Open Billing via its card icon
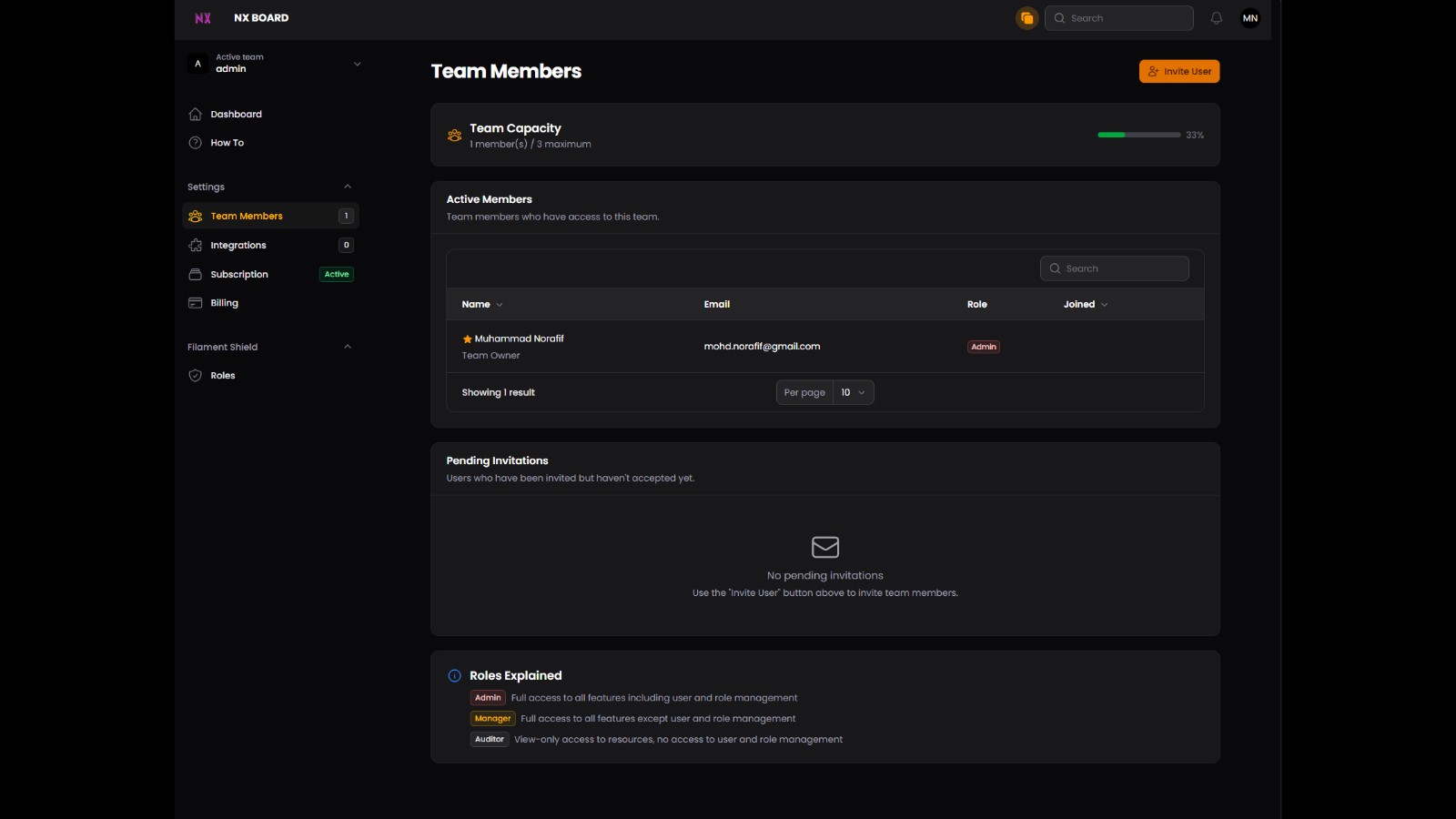 (x=195, y=302)
